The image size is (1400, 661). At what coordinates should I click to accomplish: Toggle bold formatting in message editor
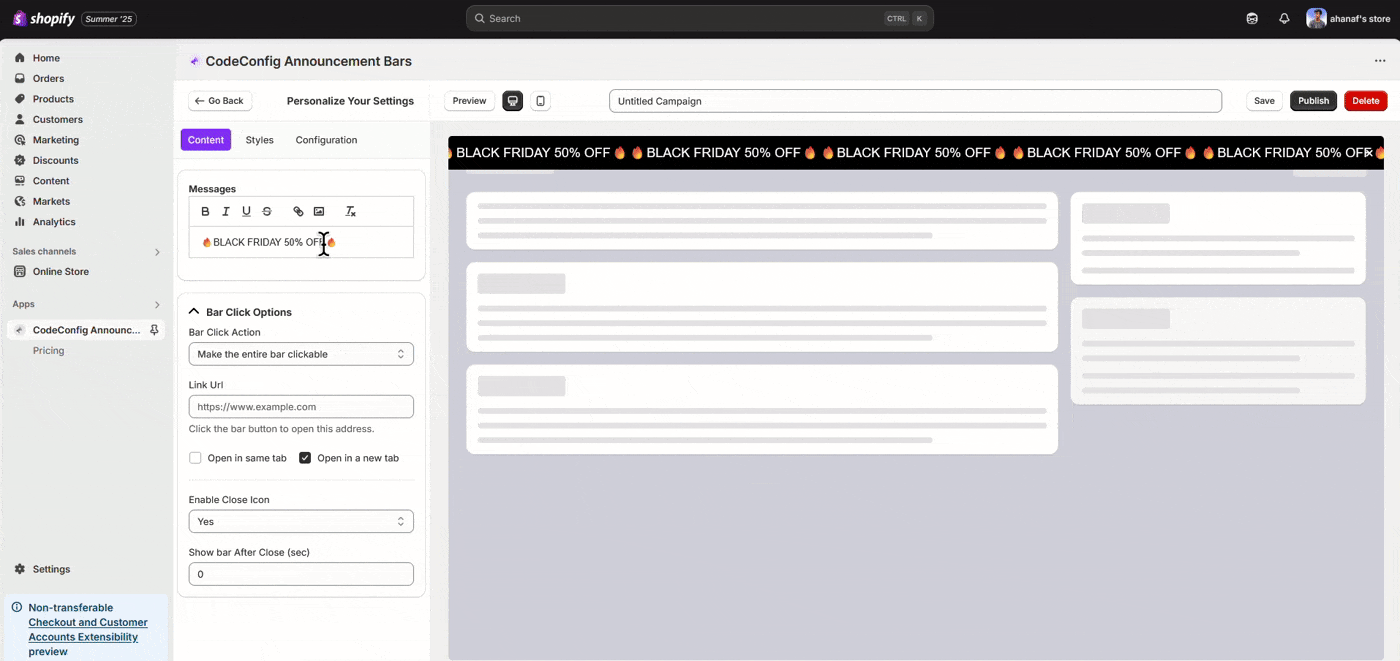(205, 211)
